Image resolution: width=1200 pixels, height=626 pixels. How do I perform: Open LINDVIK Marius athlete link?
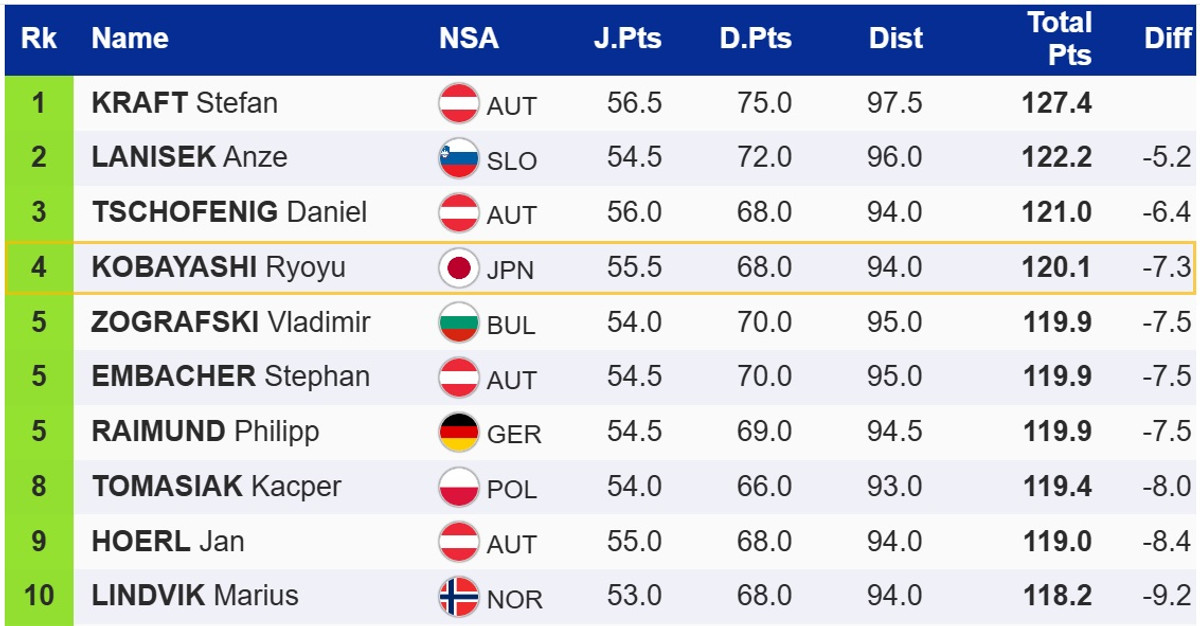click(x=195, y=596)
